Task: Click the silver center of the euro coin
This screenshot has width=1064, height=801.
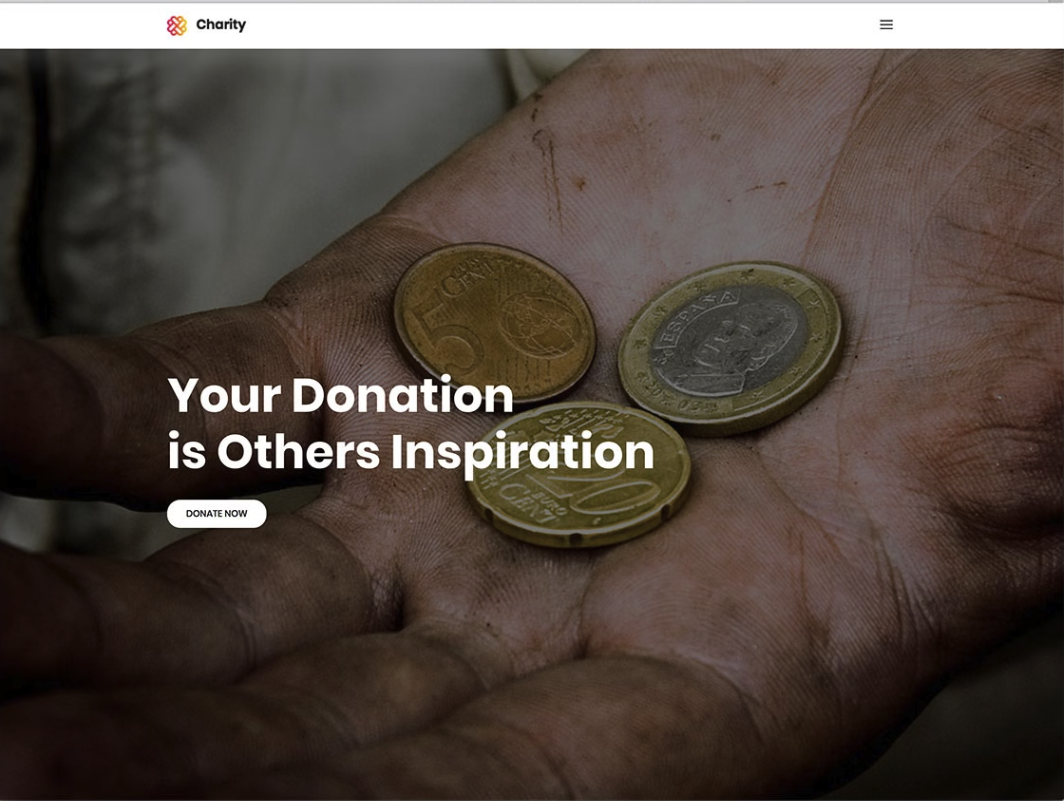Action: coord(729,347)
